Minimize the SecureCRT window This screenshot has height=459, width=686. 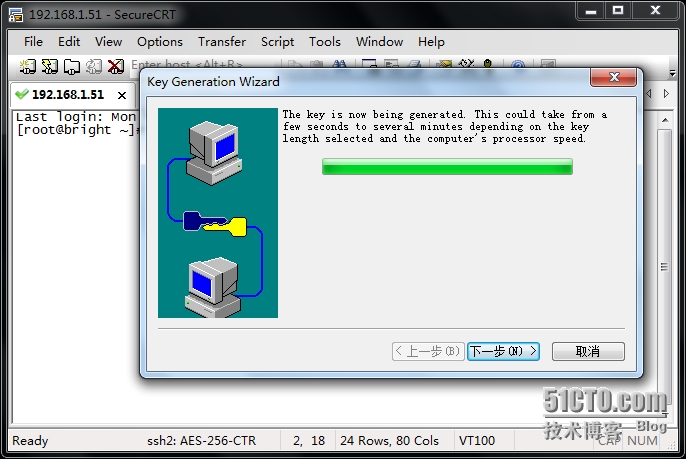click(x=591, y=11)
